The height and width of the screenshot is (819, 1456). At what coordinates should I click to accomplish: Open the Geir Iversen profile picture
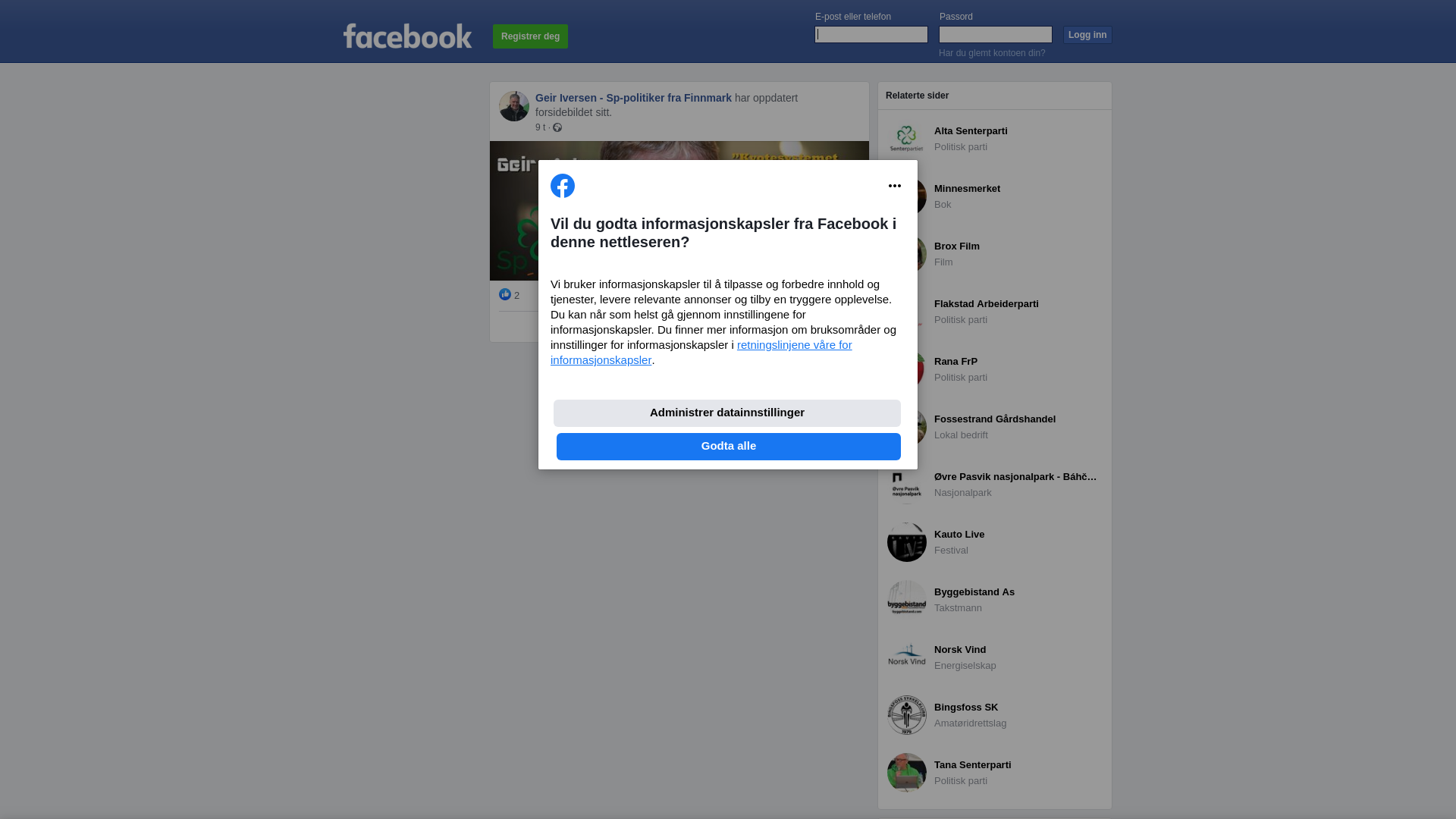(x=514, y=106)
